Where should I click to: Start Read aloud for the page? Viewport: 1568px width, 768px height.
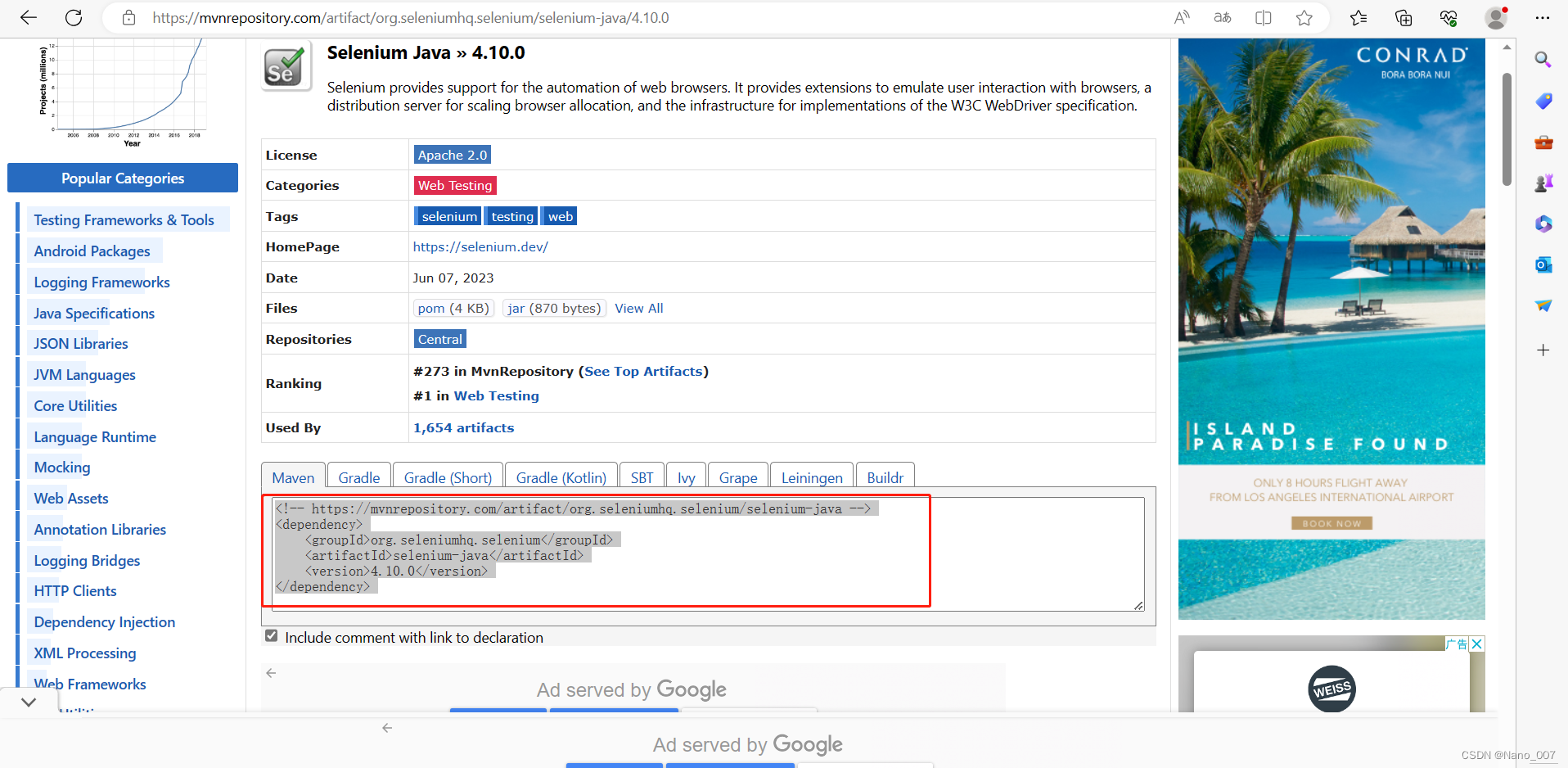(1182, 17)
